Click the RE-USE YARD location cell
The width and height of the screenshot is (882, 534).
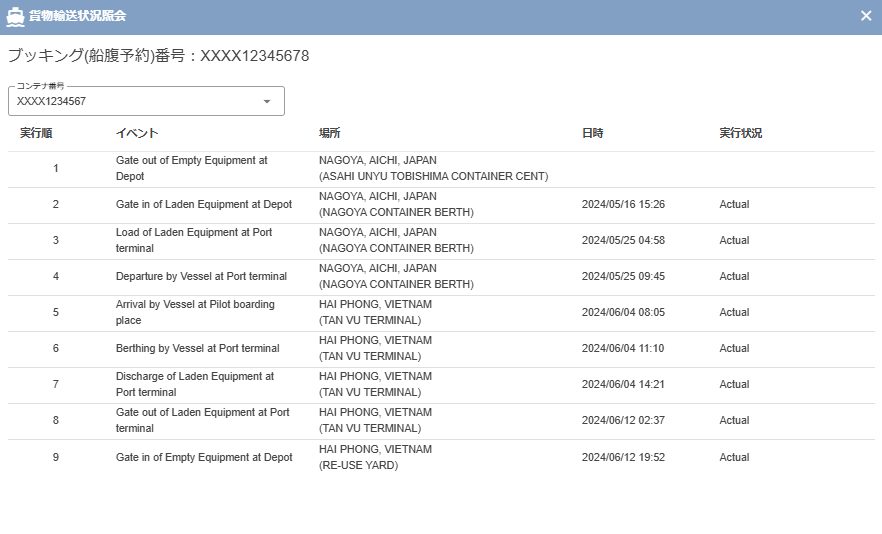[358, 465]
